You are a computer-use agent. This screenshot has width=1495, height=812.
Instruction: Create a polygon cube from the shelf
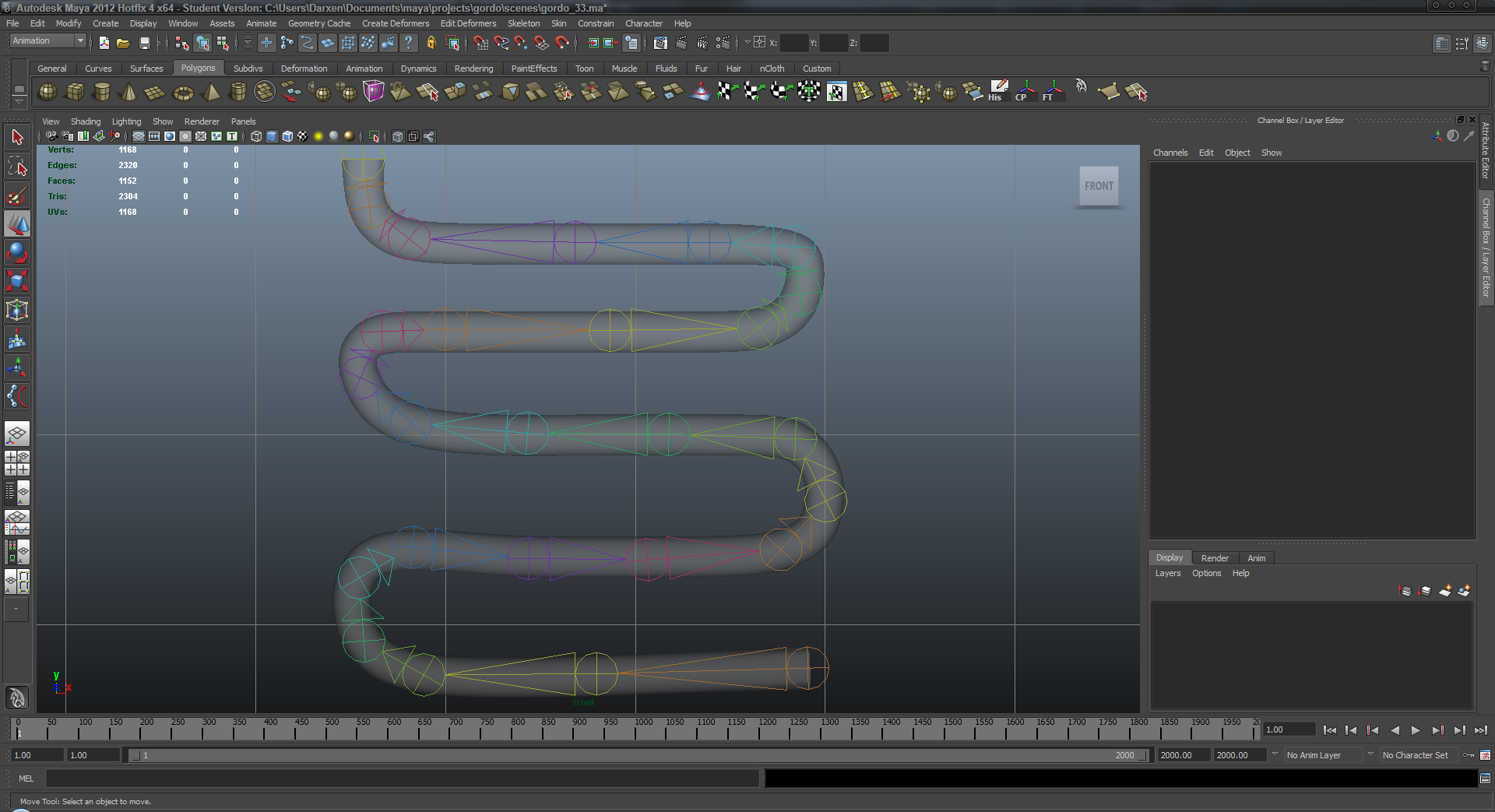(x=75, y=92)
